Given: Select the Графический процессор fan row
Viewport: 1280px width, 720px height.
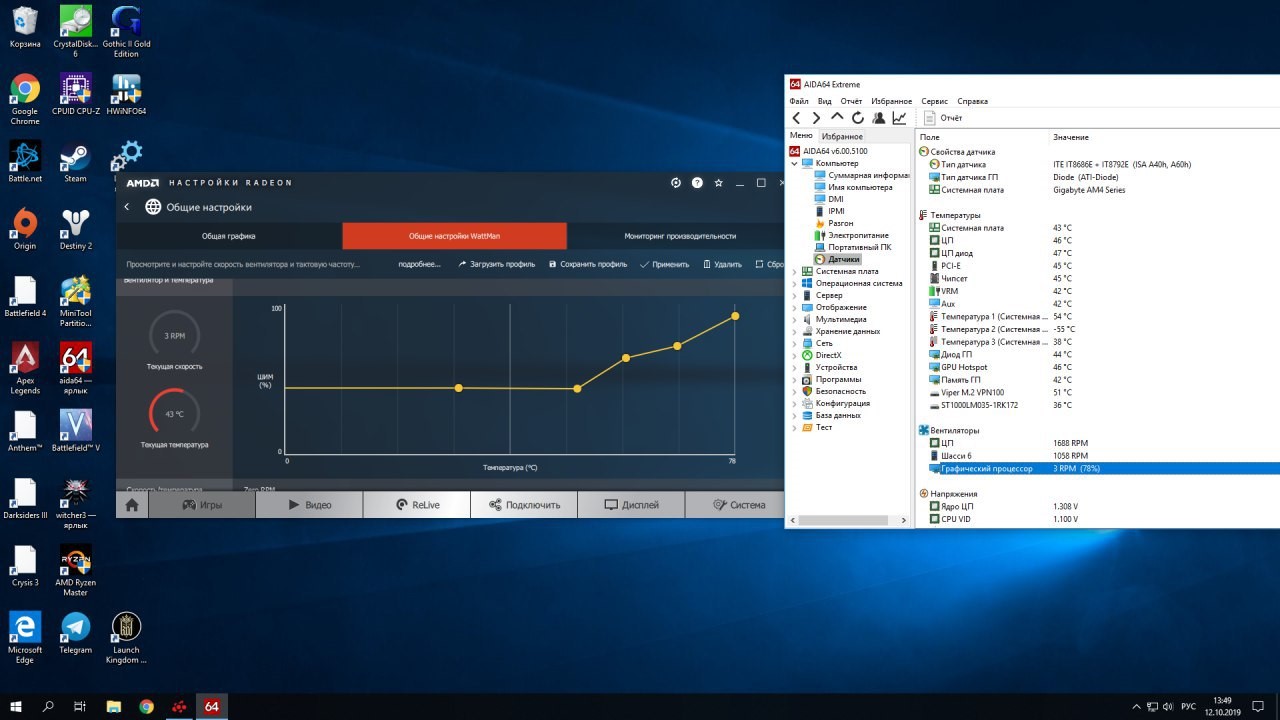Looking at the screenshot, I should click(1098, 468).
